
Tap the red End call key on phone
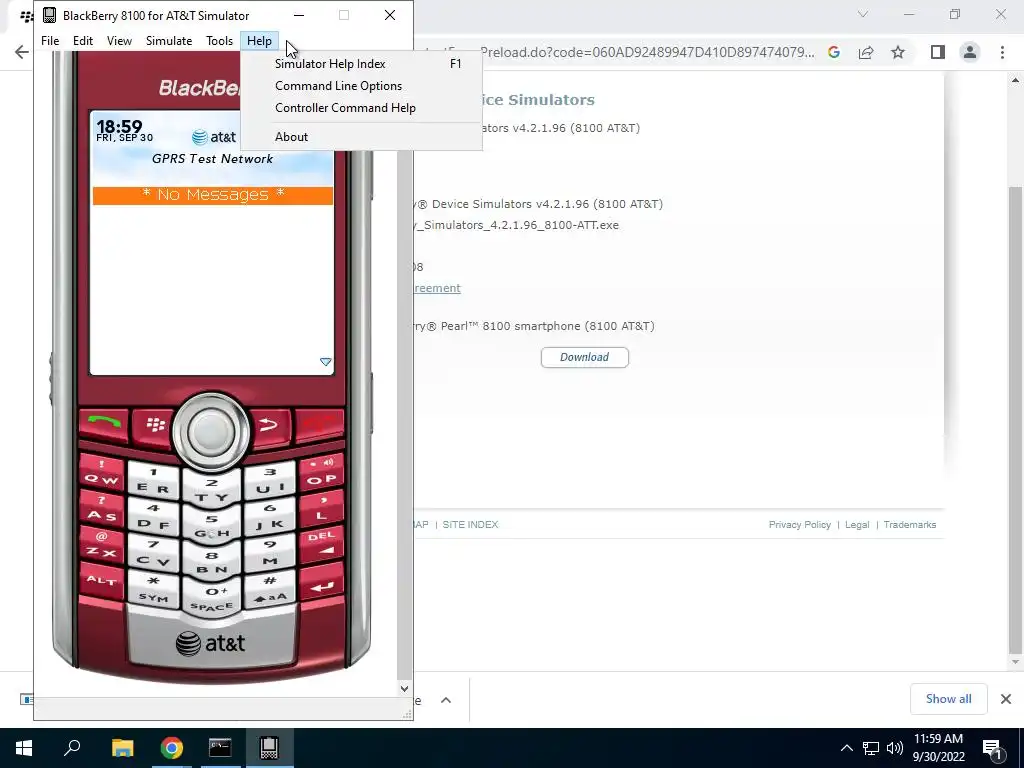point(319,424)
